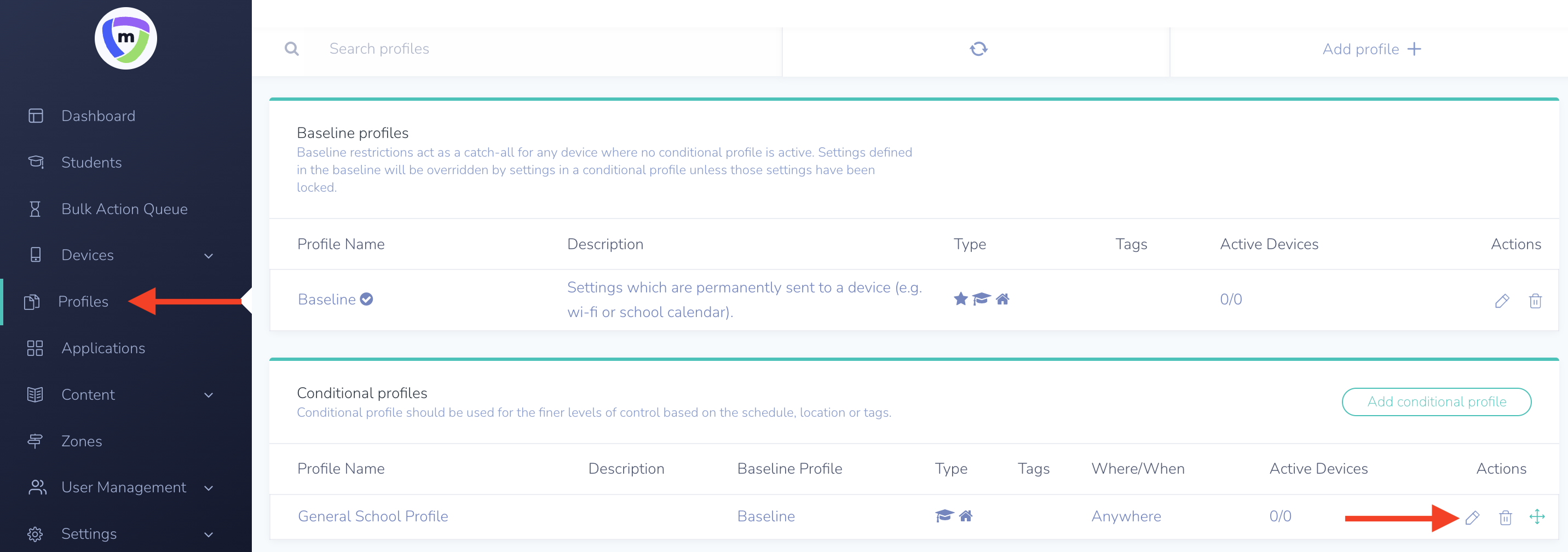
Task: Click the Conditional profiles heading
Action: pyautogui.click(x=362, y=393)
